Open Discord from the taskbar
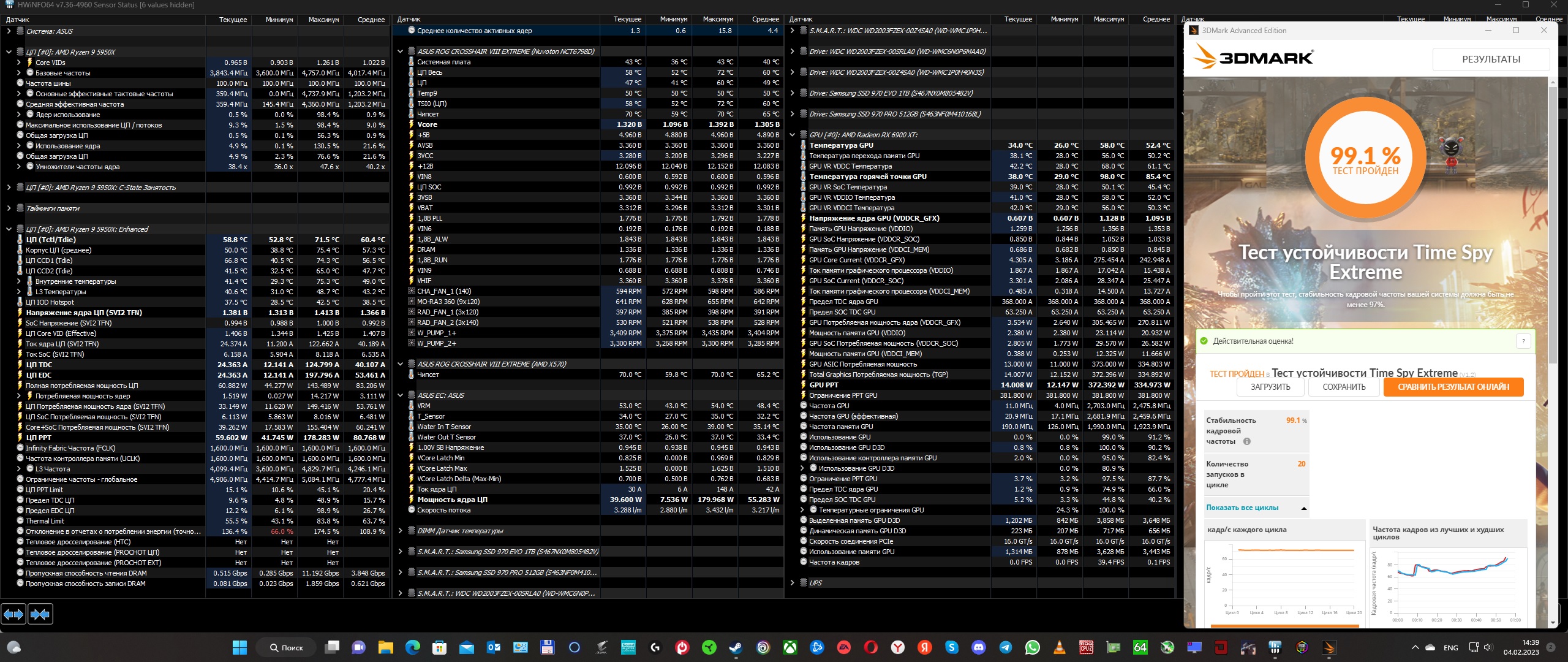Image resolution: width=1568 pixels, height=662 pixels. coord(979,647)
